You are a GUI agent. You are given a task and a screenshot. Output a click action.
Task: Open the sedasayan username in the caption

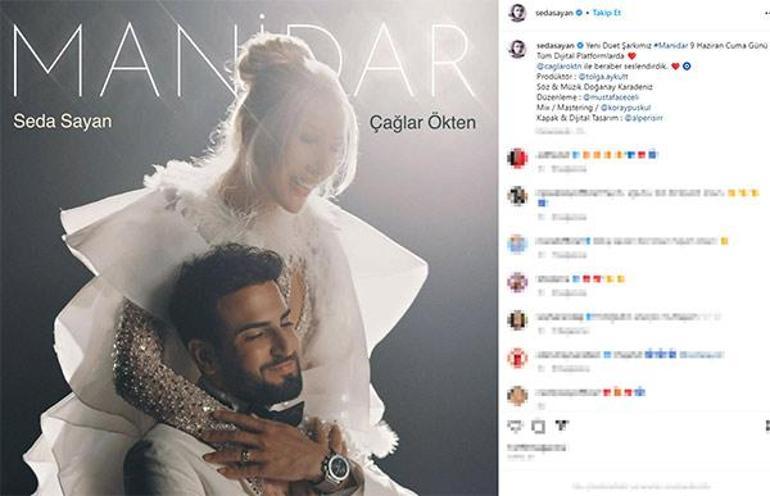(555, 45)
